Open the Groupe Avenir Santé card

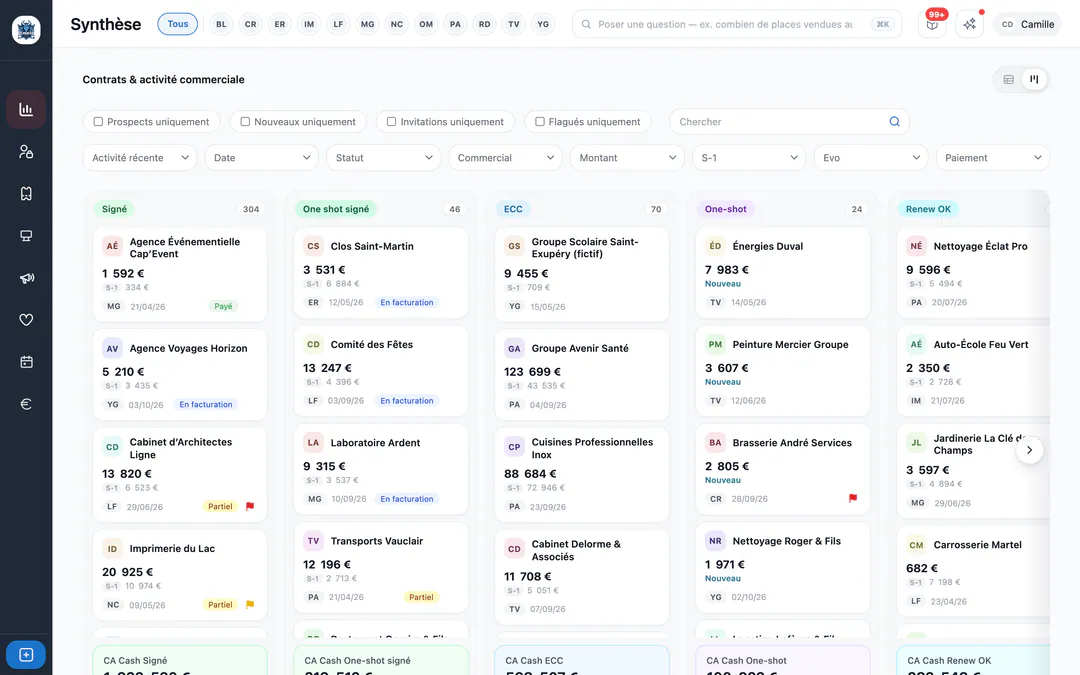pyautogui.click(x=582, y=375)
